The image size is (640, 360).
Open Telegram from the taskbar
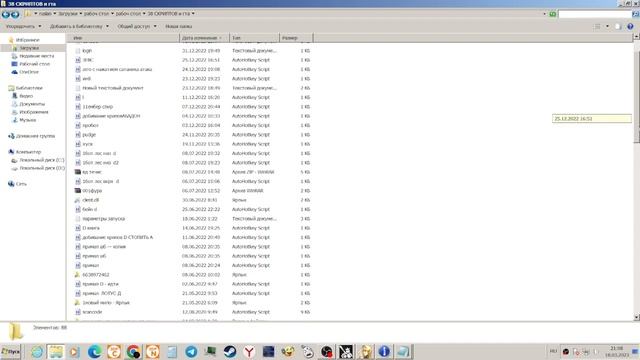(x=191, y=351)
